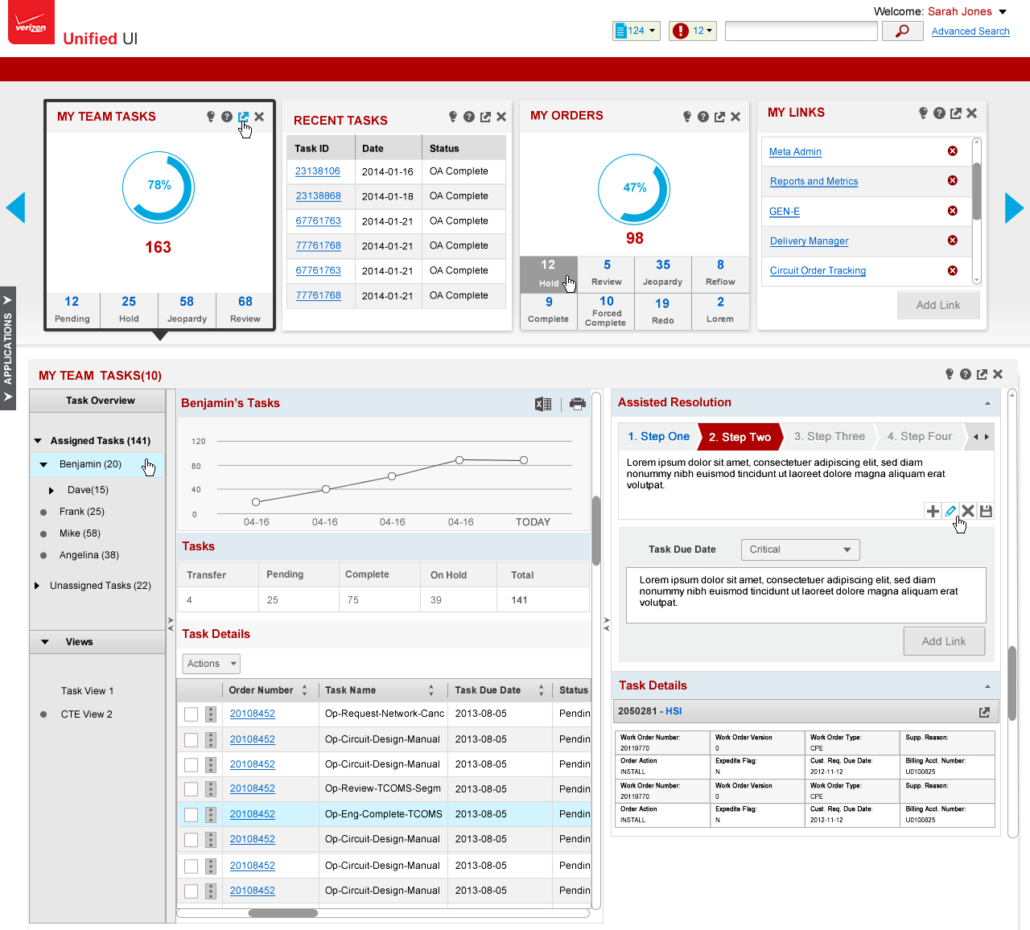Open the Advanced Search link
1030x930 pixels.
click(970, 32)
